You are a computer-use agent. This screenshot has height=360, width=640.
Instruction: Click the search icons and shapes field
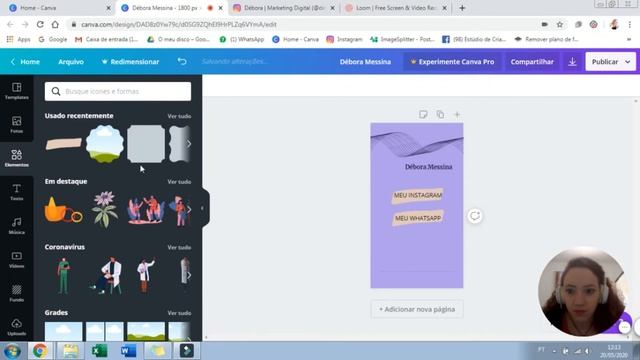click(x=118, y=91)
